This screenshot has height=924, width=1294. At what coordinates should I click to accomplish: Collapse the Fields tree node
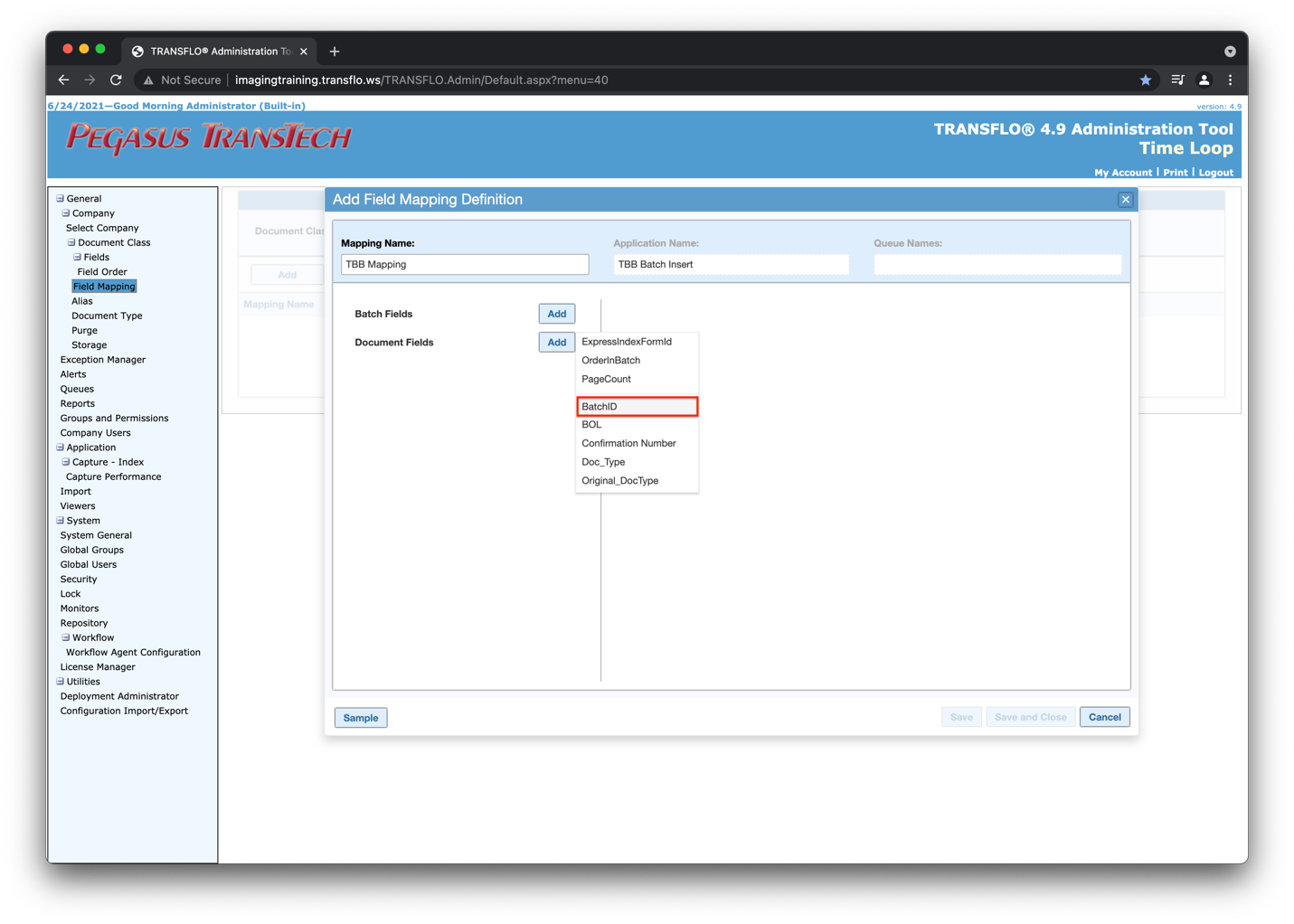point(78,257)
